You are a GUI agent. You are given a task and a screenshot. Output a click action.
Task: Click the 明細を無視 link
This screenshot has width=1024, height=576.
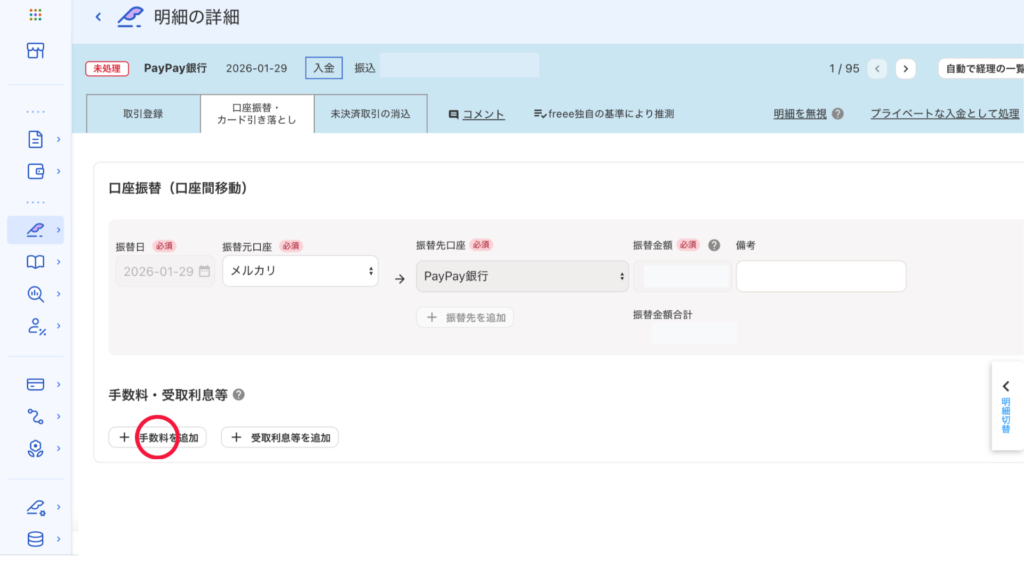pos(800,114)
